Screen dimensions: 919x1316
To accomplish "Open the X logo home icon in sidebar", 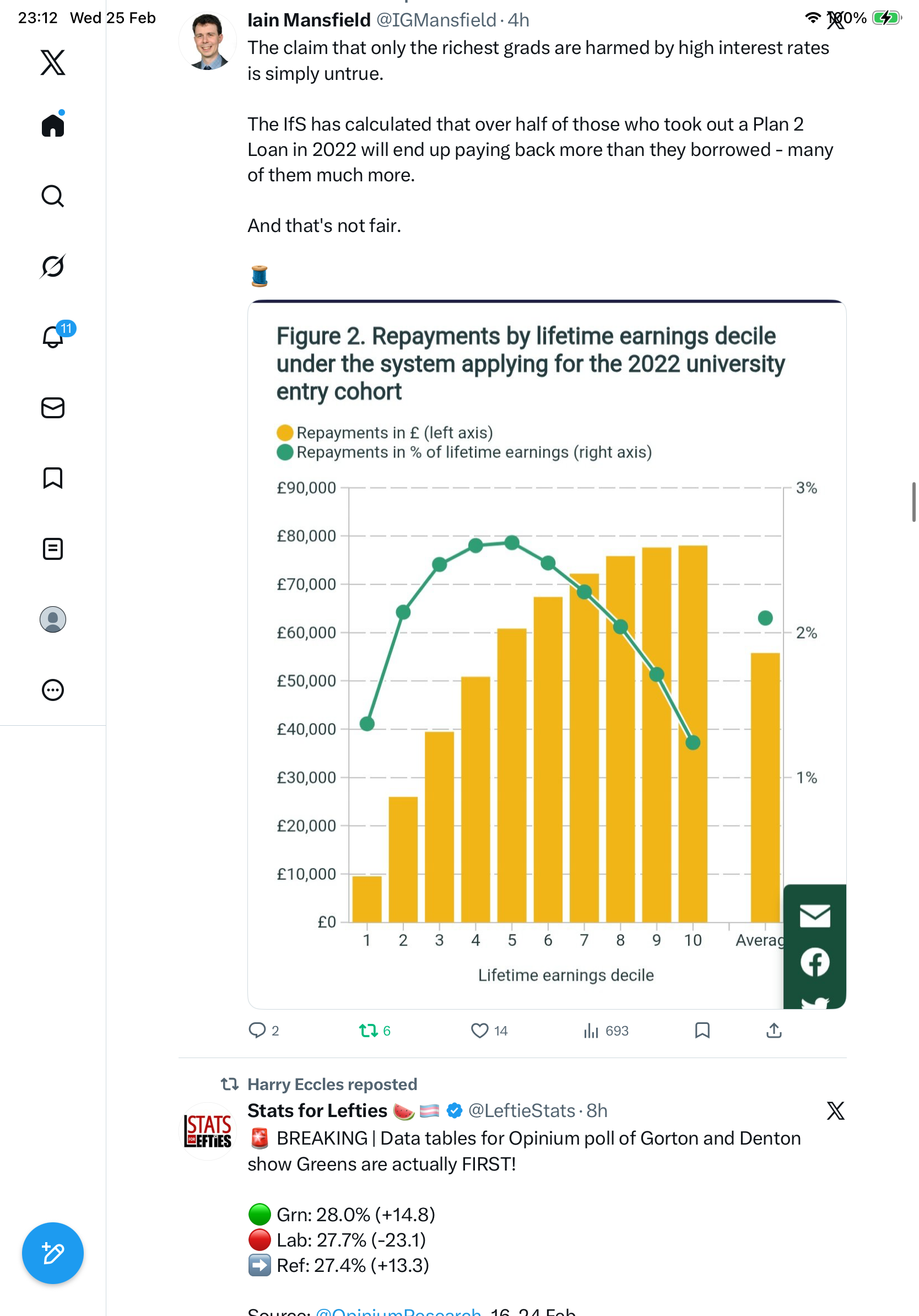I will click(53, 62).
